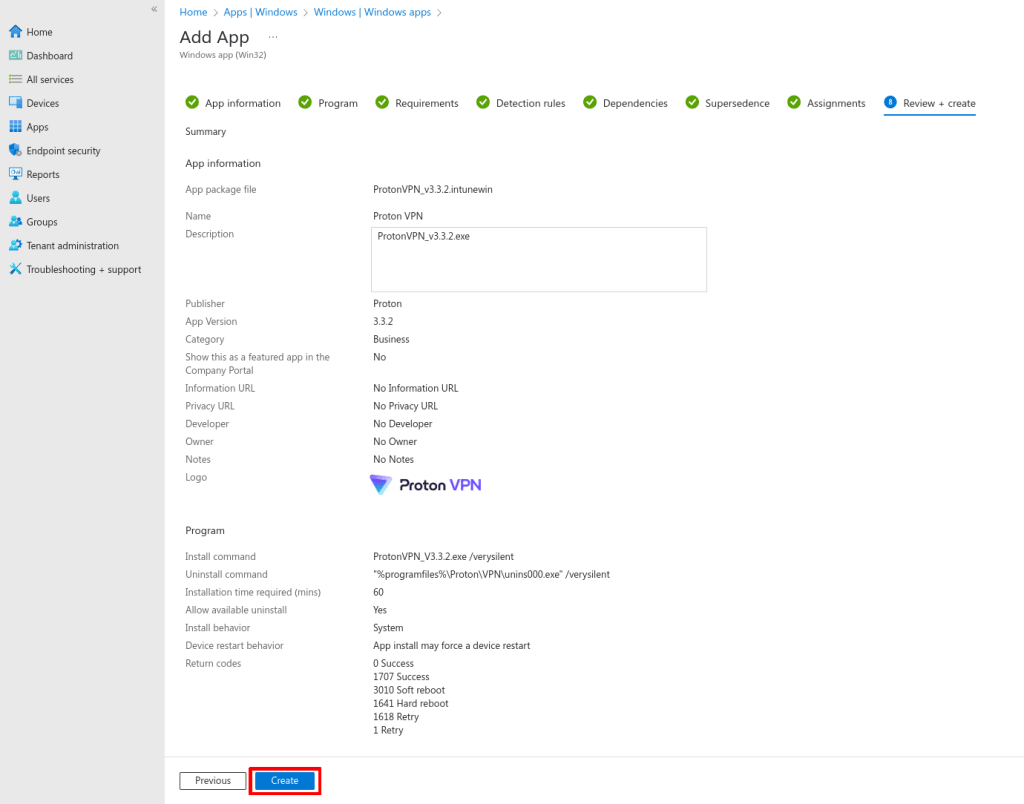
Task: Click green check icon for Requirements step
Action: 382,102
